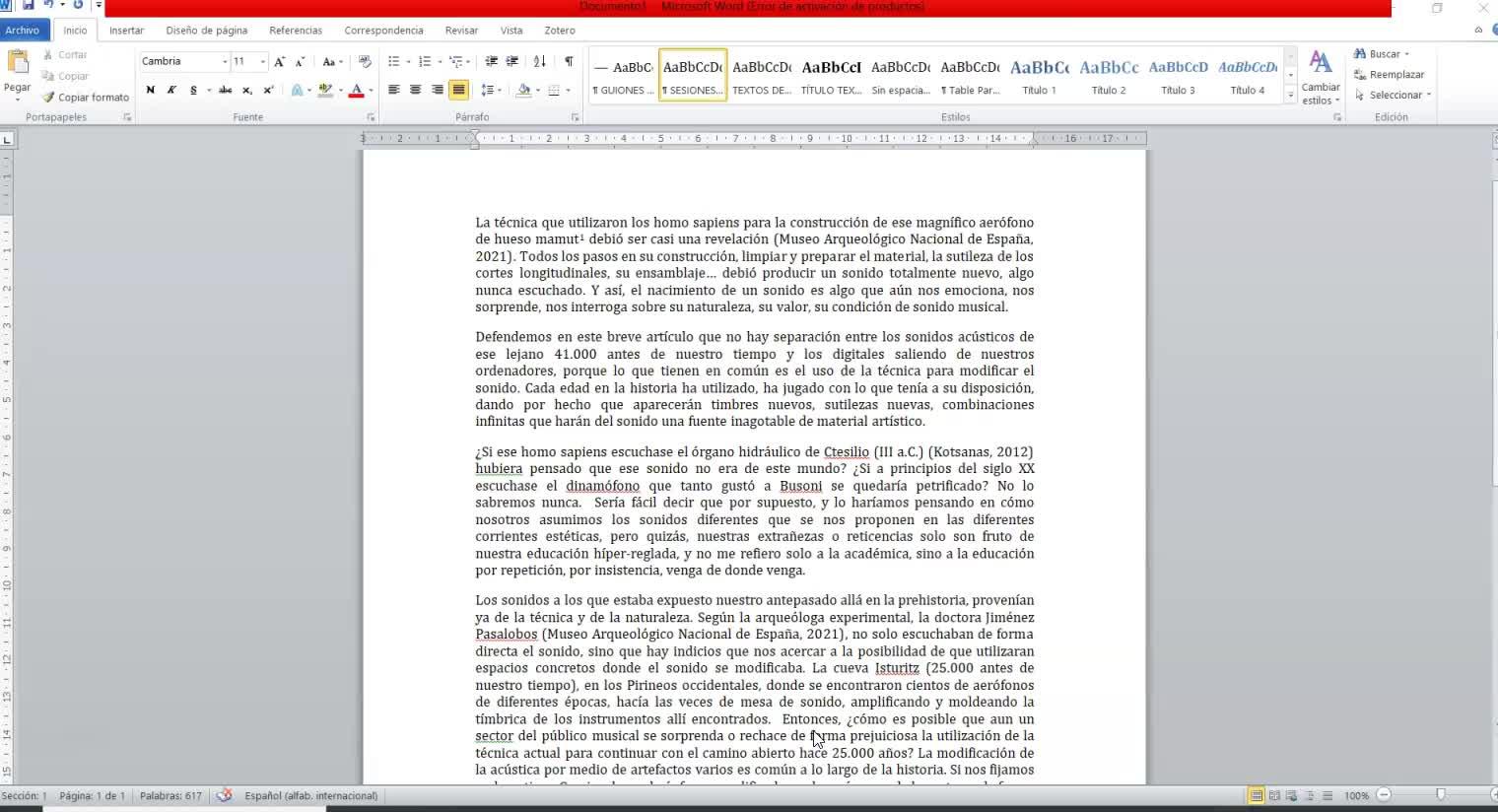
Task: Switch to the Diseño de página tab
Action: pos(207,31)
